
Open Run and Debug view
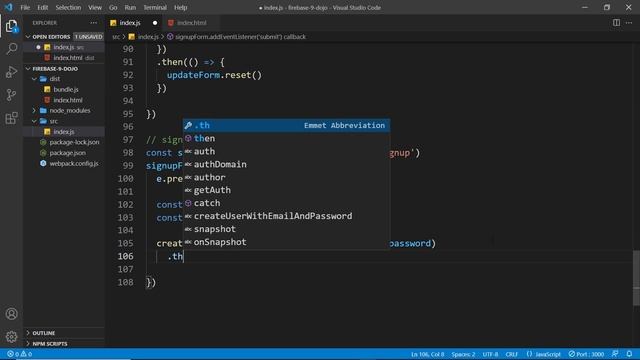pyautogui.click(x=11, y=72)
